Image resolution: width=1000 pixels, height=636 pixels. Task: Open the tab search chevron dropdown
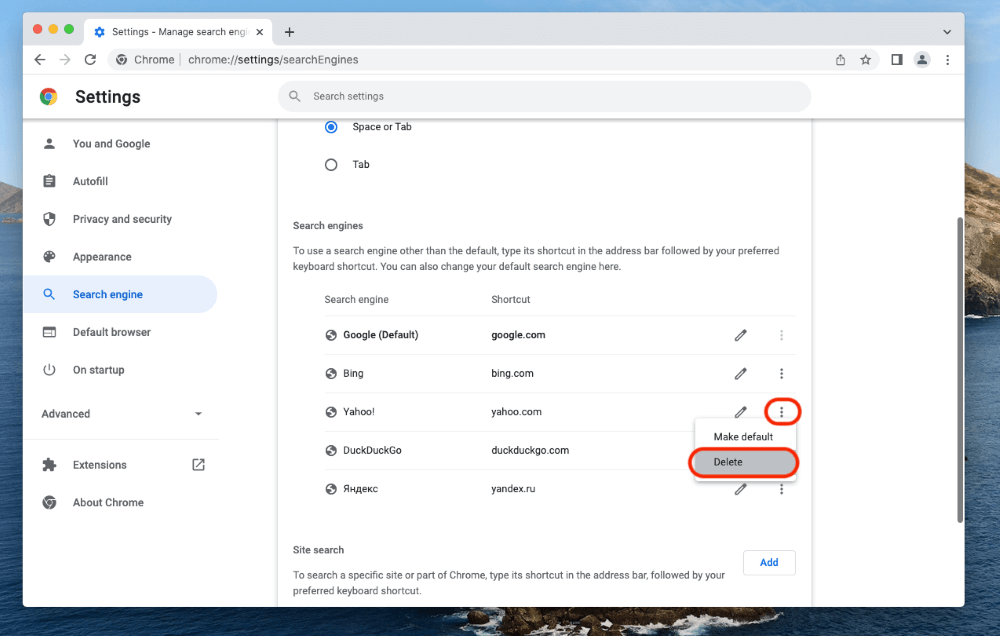[x=947, y=32]
